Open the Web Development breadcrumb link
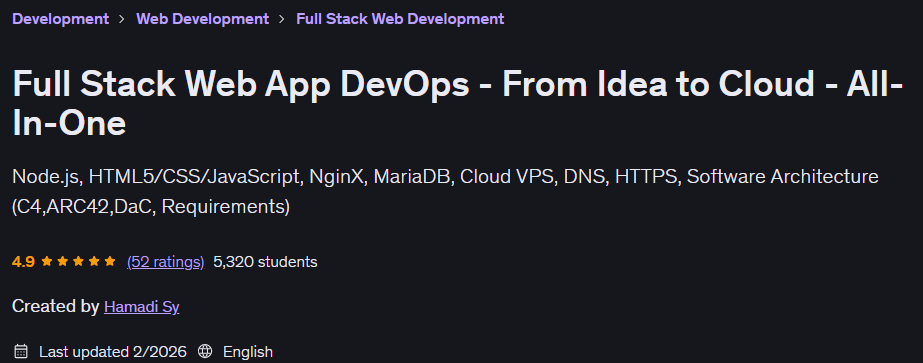The image size is (923, 363). [x=202, y=19]
